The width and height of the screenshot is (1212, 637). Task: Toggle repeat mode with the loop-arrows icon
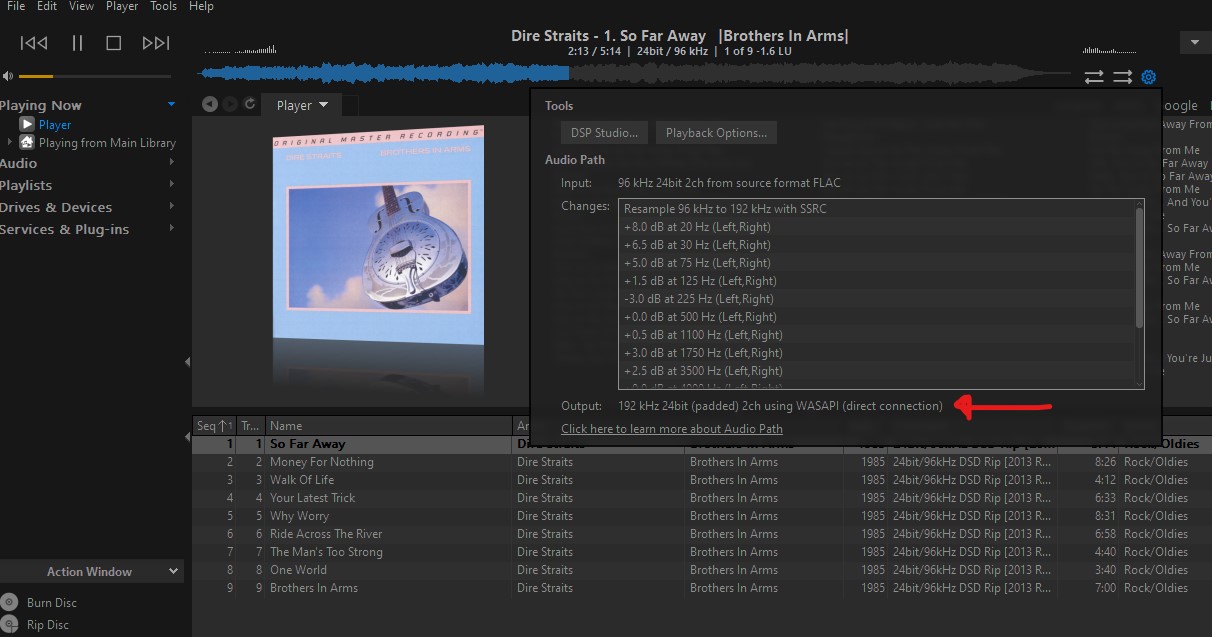1094,77
